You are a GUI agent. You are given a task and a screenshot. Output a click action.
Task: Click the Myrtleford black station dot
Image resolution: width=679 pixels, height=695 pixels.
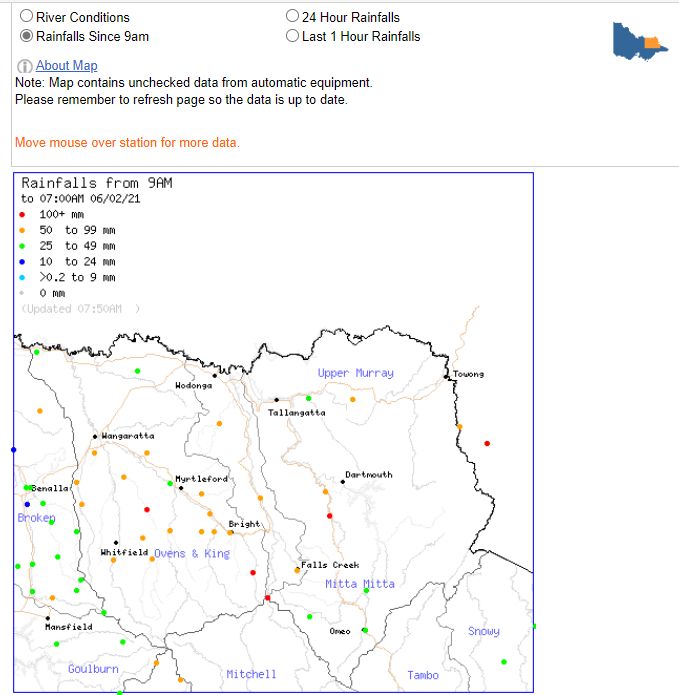pos(181,488)
